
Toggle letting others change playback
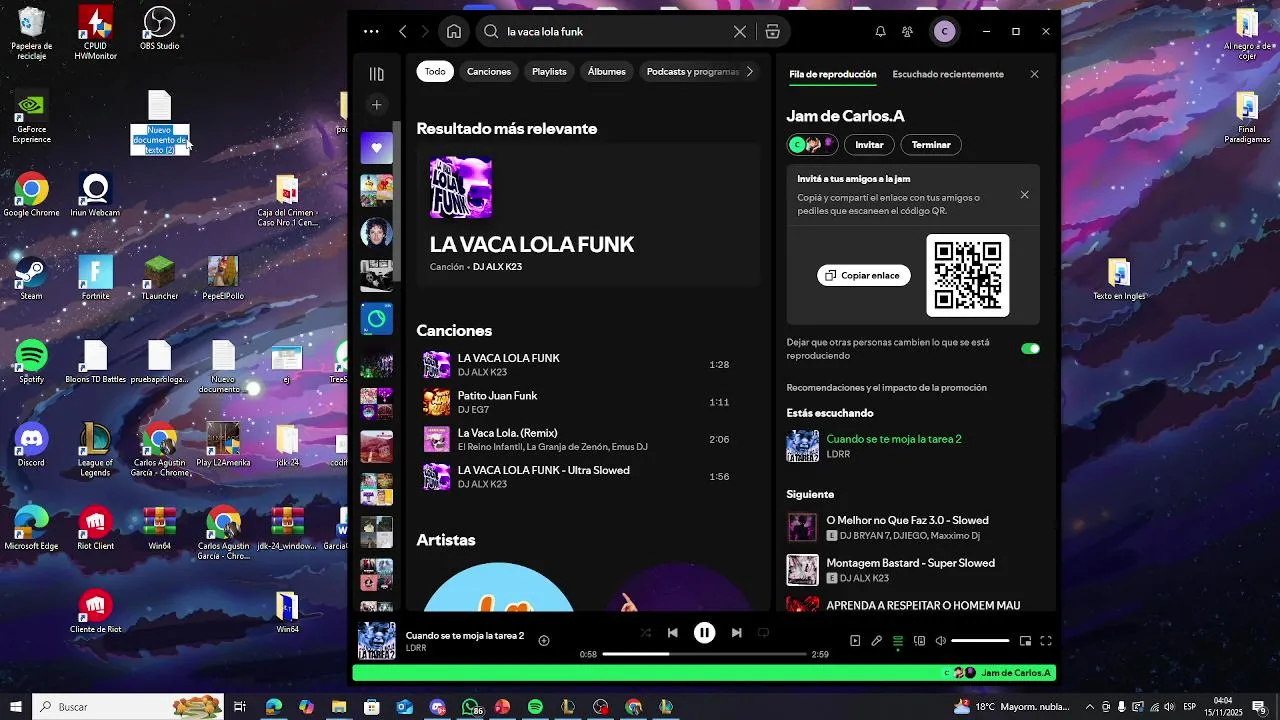[1030, 349]
